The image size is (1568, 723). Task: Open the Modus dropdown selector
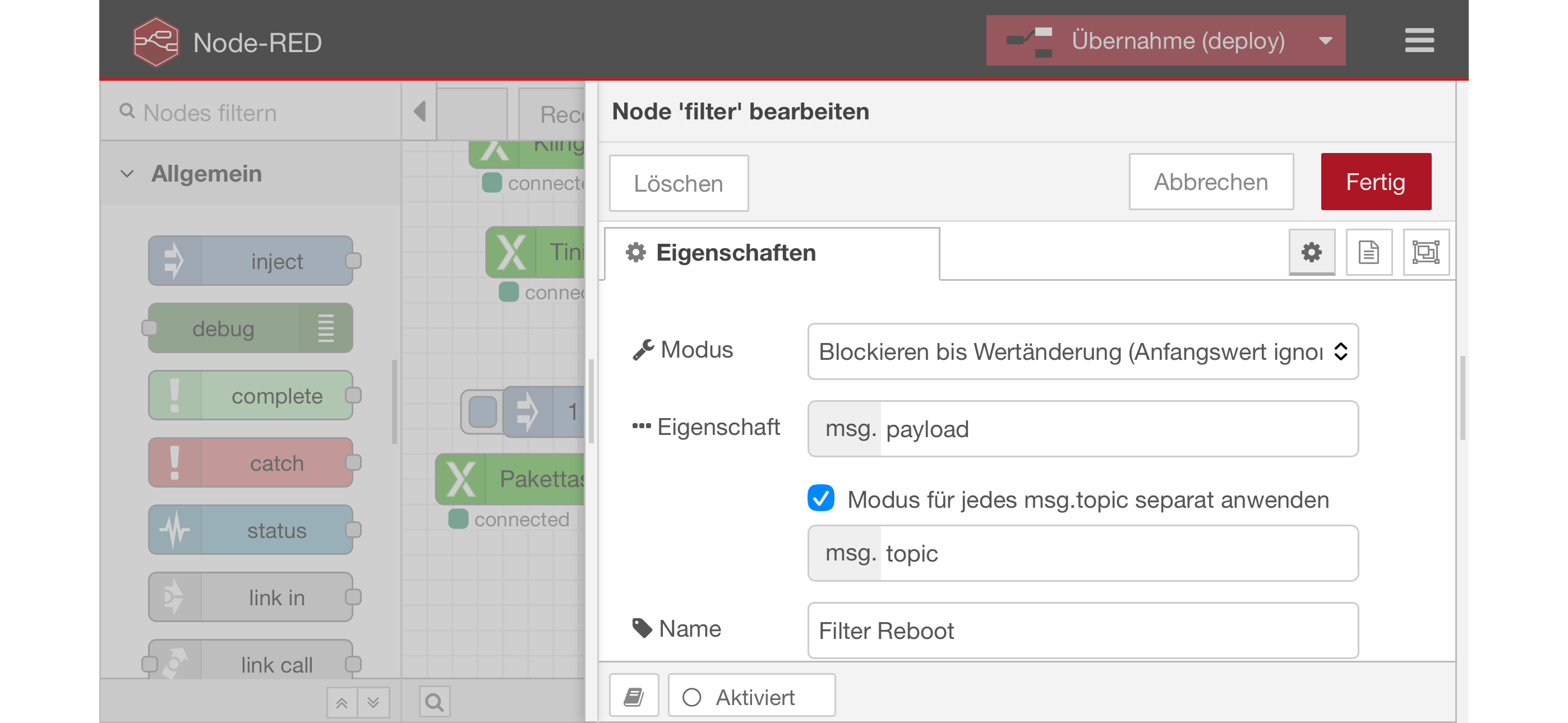[1082, 351]
